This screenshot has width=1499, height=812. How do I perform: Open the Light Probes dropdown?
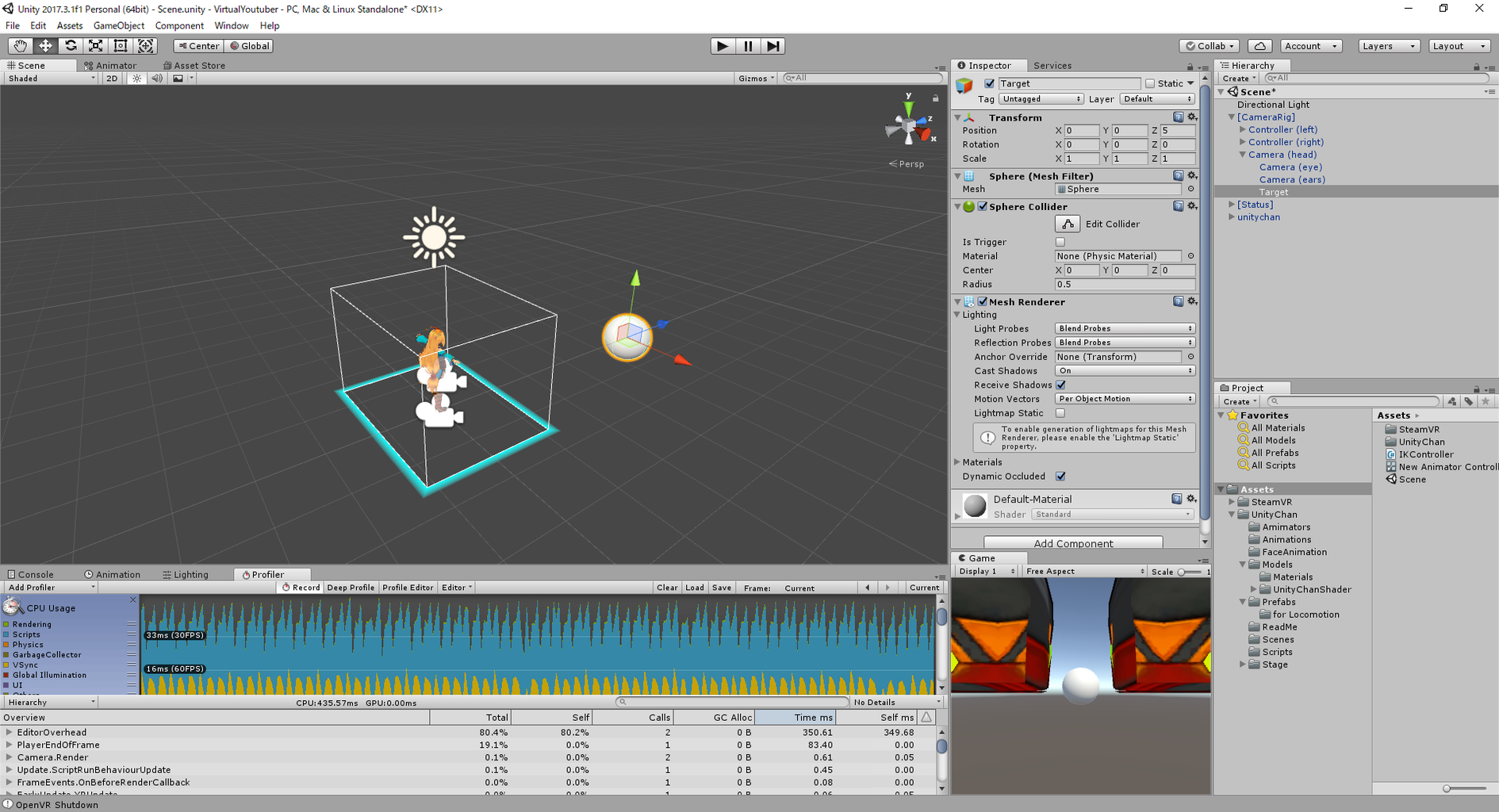pos(1125,328)
